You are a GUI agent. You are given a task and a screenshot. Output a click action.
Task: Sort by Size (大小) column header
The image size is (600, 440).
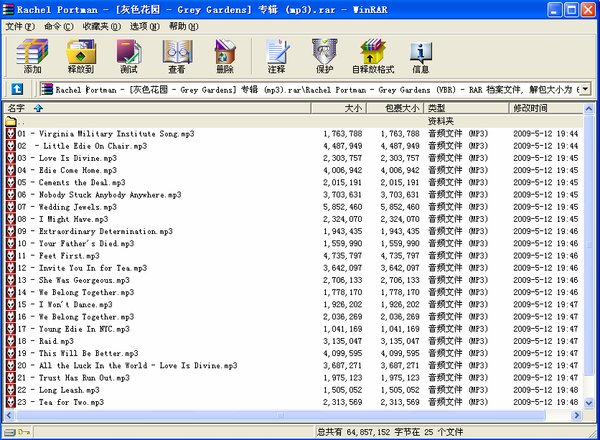[339, 108]
